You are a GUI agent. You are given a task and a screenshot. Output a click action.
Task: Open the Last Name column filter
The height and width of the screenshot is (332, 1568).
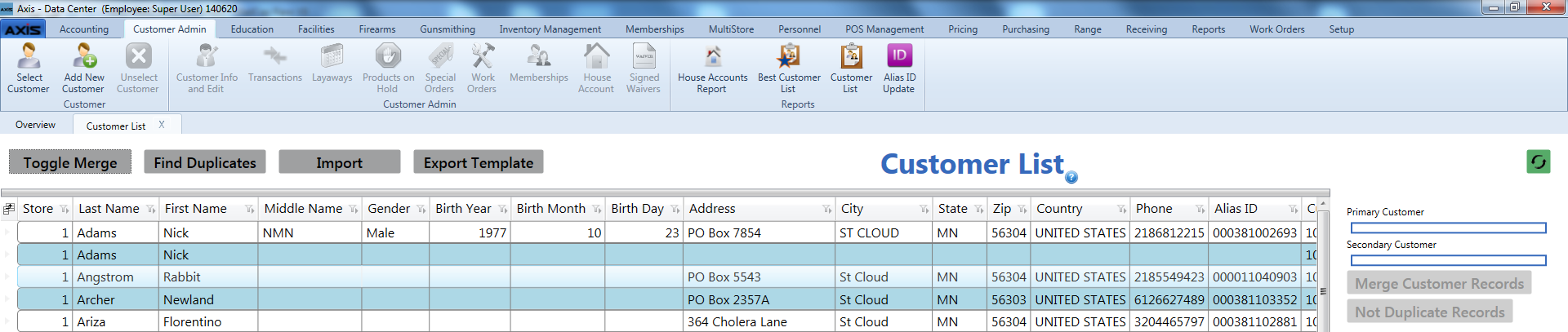(151, 210)
